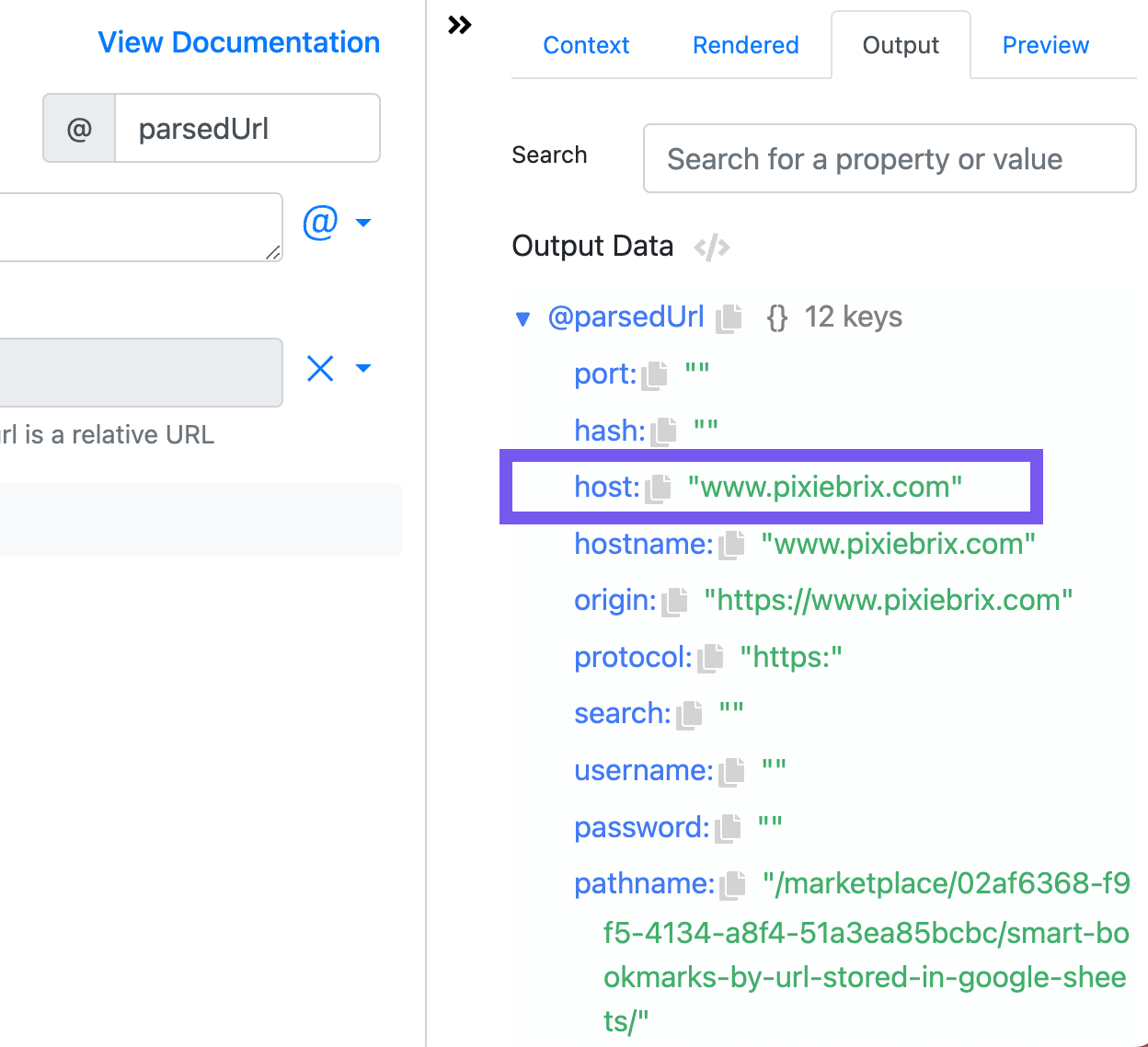The image size is (1148, 1047).
Task: Toggle raw code view beside Output Data
Action: [x=712, y=247]
